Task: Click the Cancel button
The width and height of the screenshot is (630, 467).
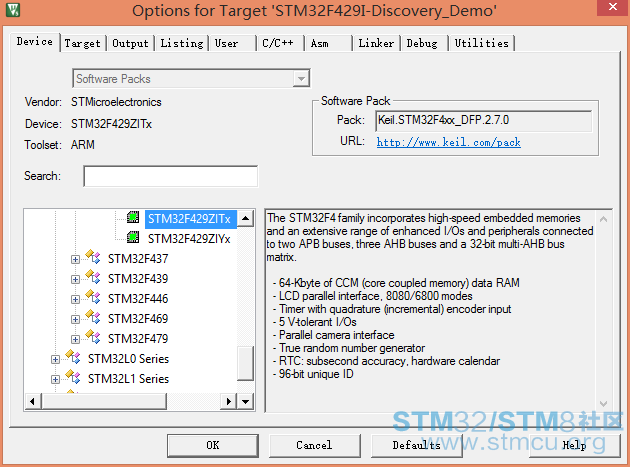Action: (x=314, y=445)
